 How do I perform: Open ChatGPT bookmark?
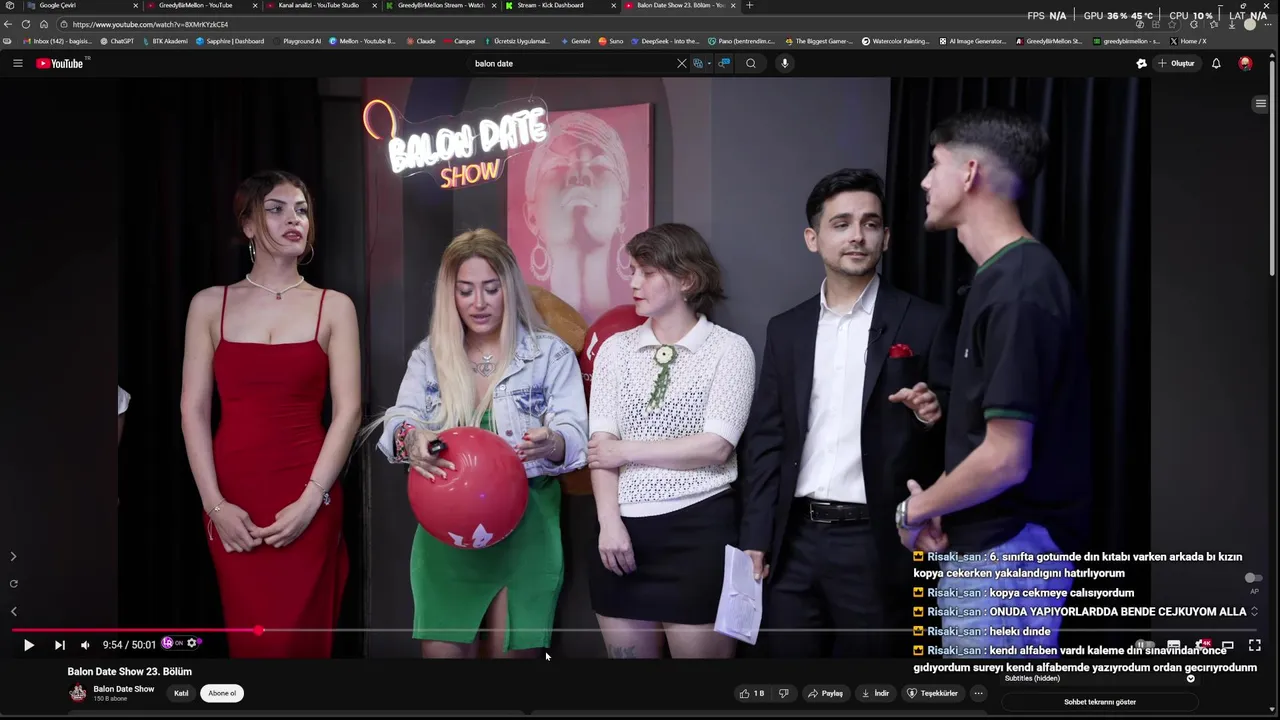118,41
